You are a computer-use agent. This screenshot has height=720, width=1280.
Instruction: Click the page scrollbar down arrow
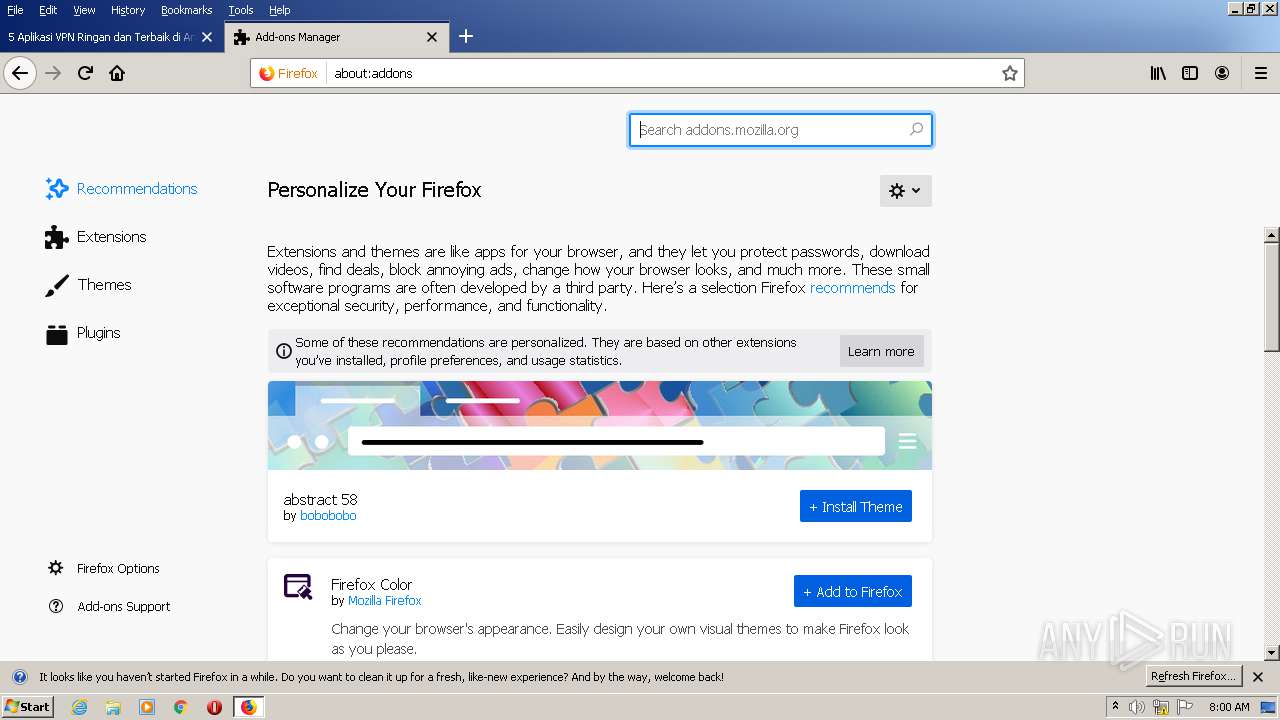click(1272, 653)
